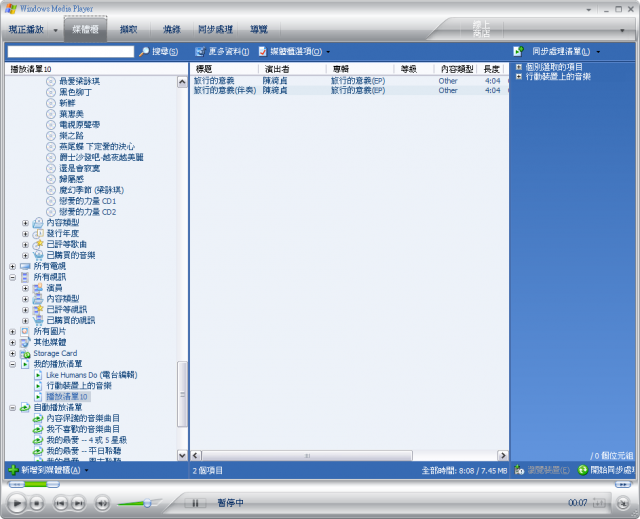Switch to 媒體櫃 tab
640x519 pixels.
click(x=85, y=29)
